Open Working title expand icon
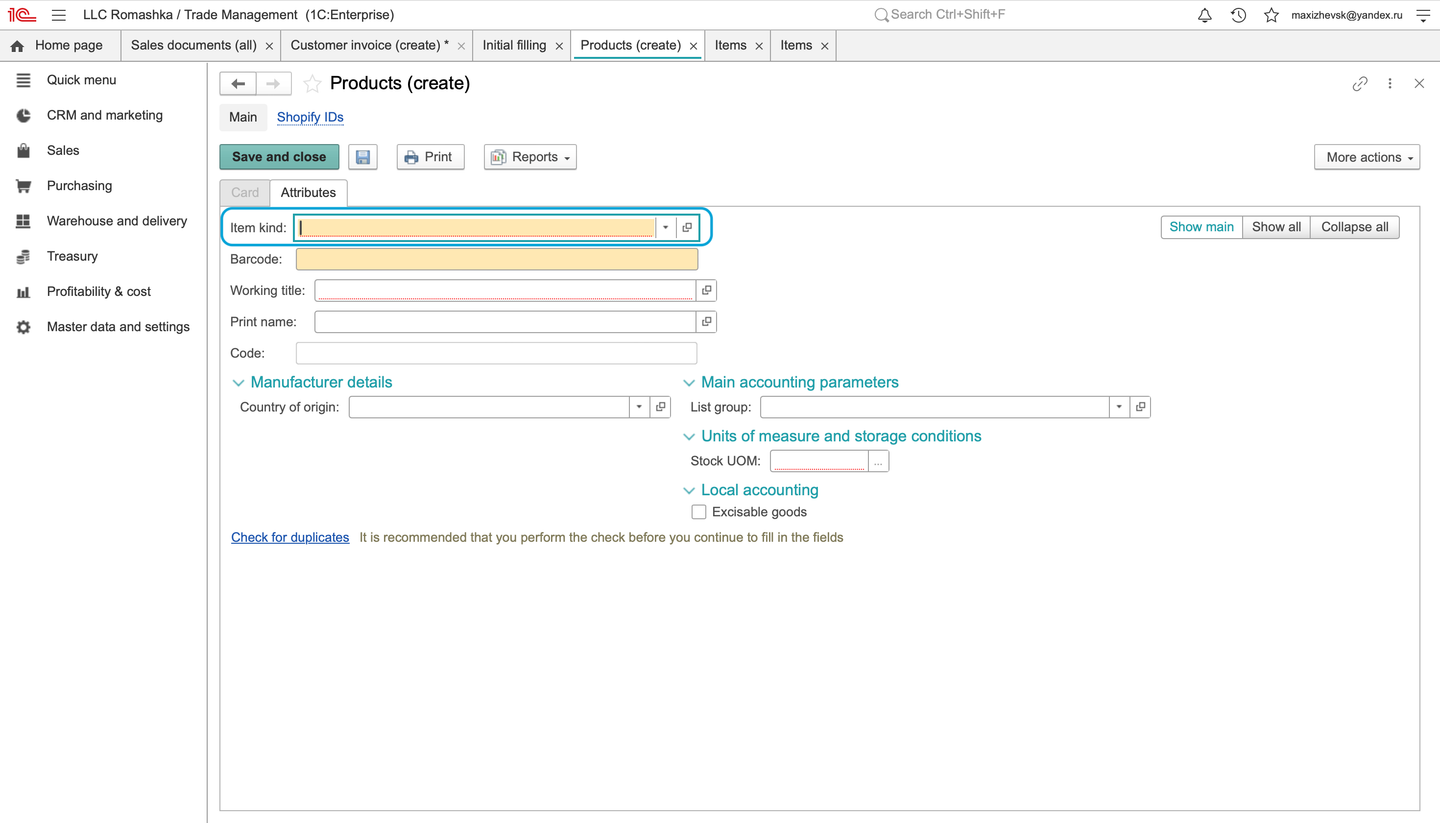 [x=707, y=291]
